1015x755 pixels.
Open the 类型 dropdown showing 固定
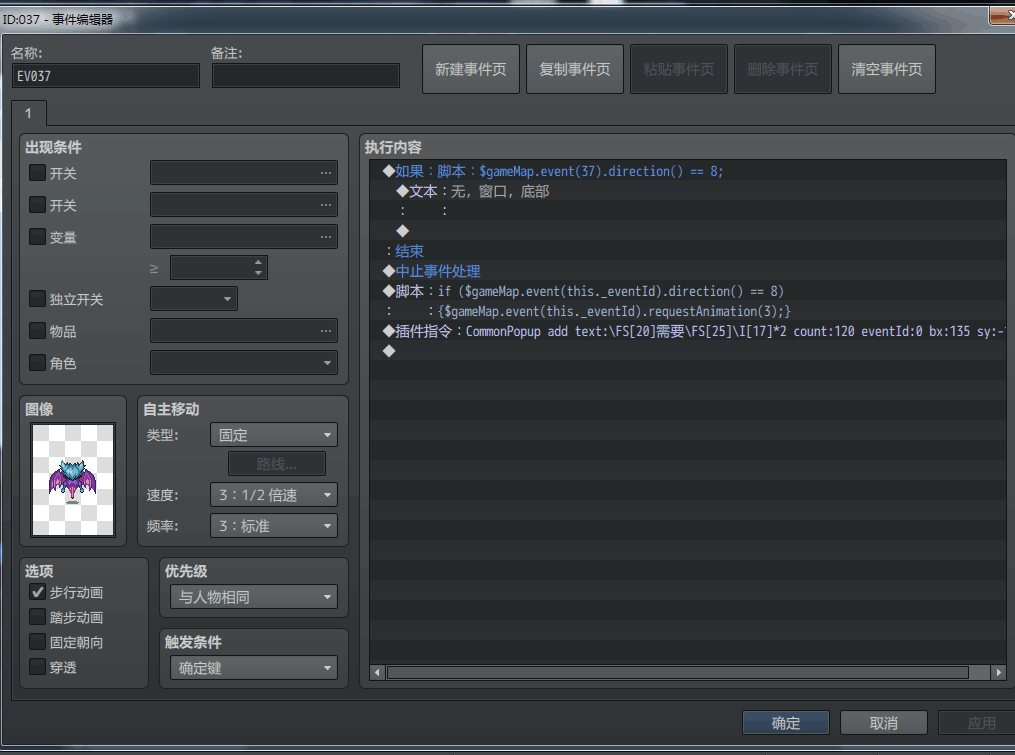(274, 434)
